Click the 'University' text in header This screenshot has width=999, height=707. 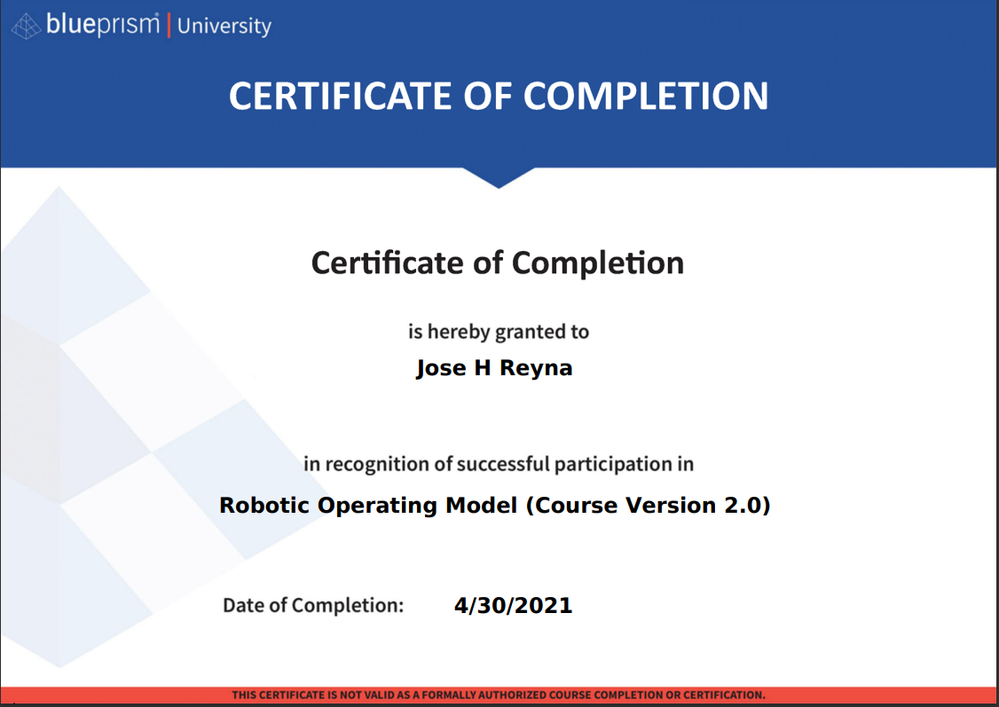tap(224, 26)
